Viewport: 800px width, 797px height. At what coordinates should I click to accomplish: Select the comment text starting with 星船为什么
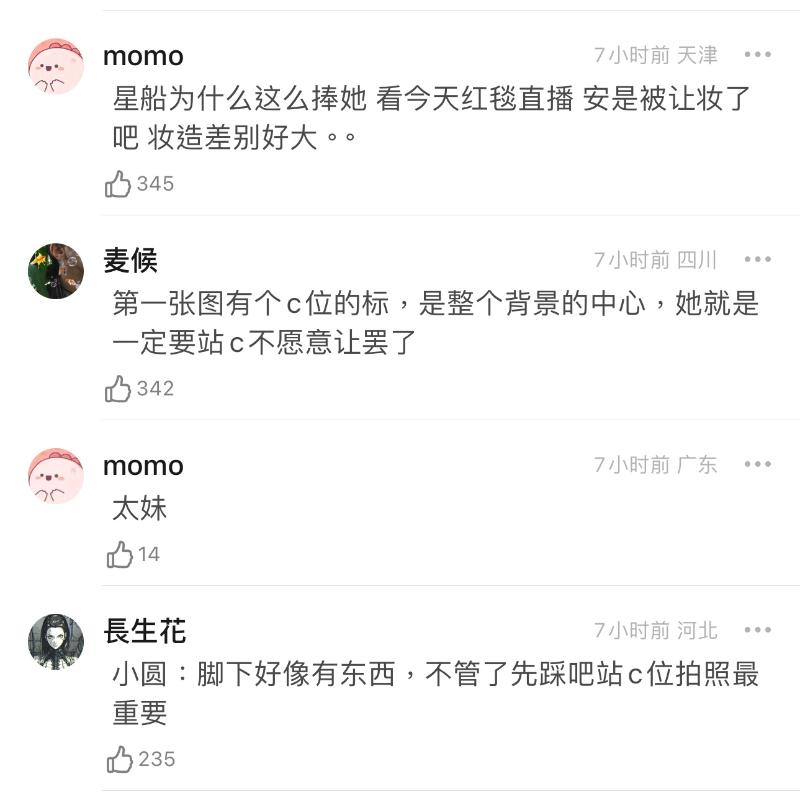point(430,117)
